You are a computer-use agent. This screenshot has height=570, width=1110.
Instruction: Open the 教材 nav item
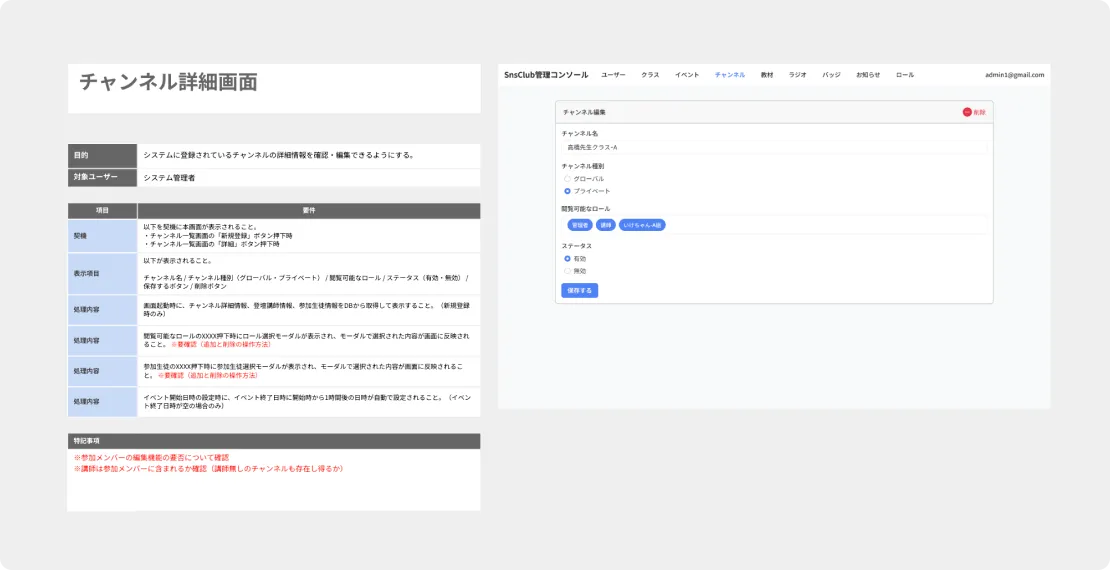[767, 75]
